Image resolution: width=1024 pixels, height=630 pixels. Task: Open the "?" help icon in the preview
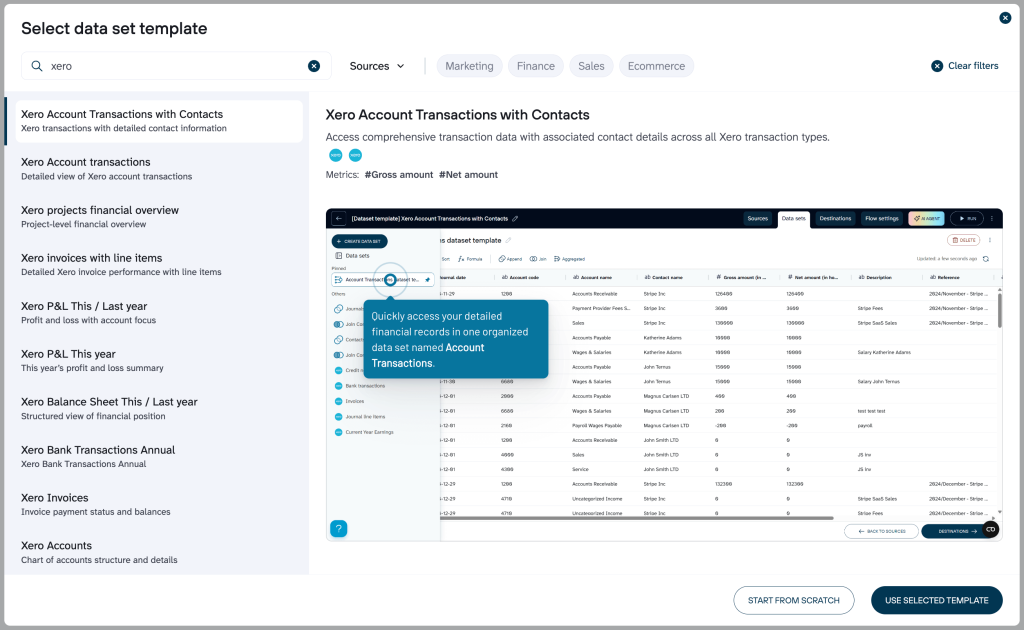pyautogui.click(x=338, y=528)
